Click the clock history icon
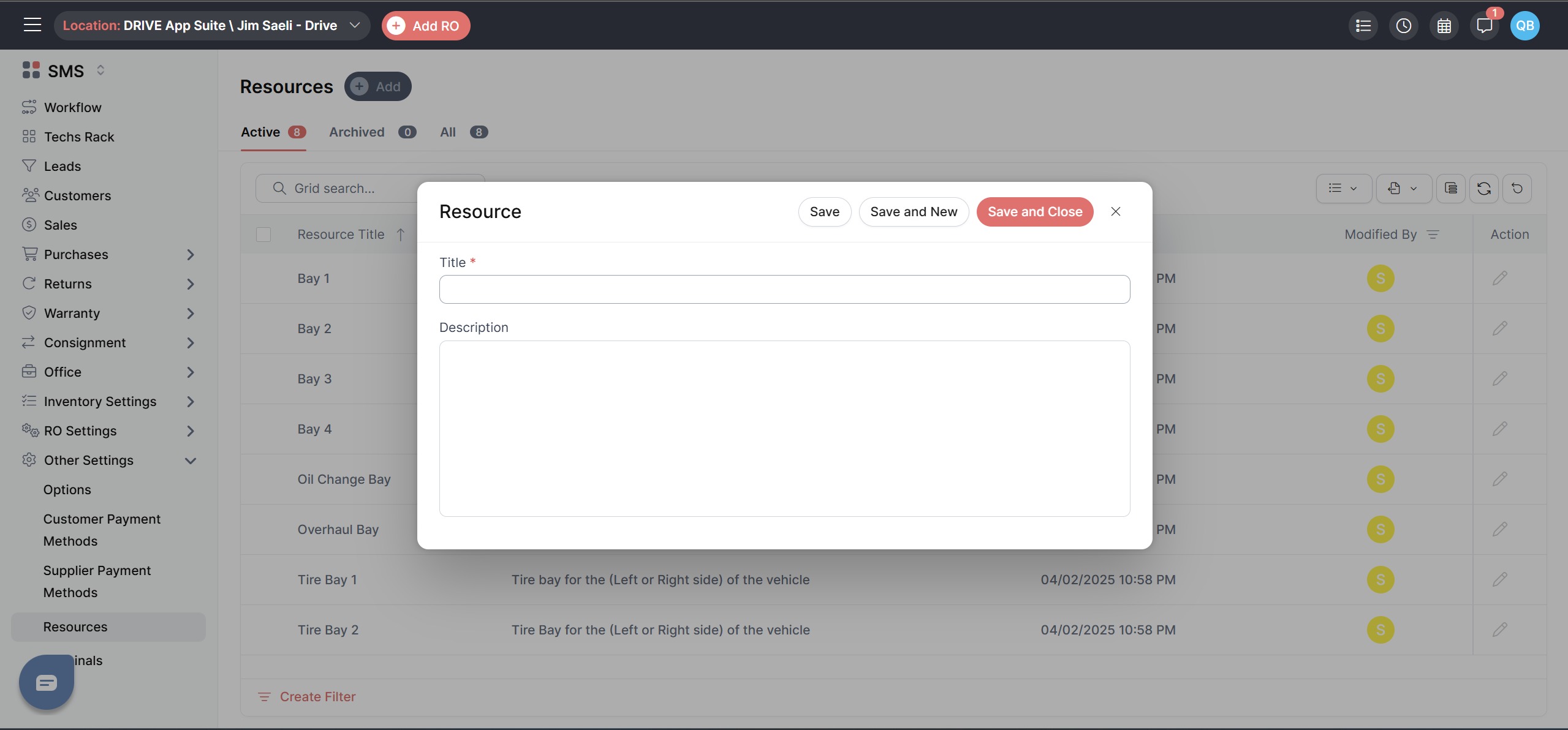The height and width of the screenshot is (730, 1568). pos(1403,26)
